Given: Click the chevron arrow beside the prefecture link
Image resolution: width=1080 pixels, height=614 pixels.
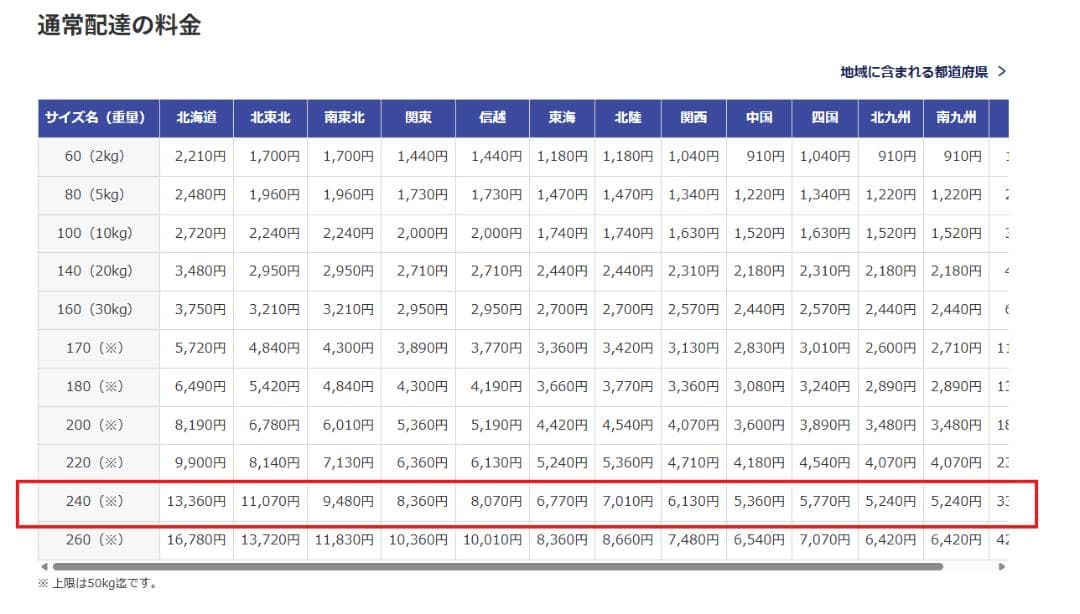Looking at the screenshot, I should tap(1002, 72).
